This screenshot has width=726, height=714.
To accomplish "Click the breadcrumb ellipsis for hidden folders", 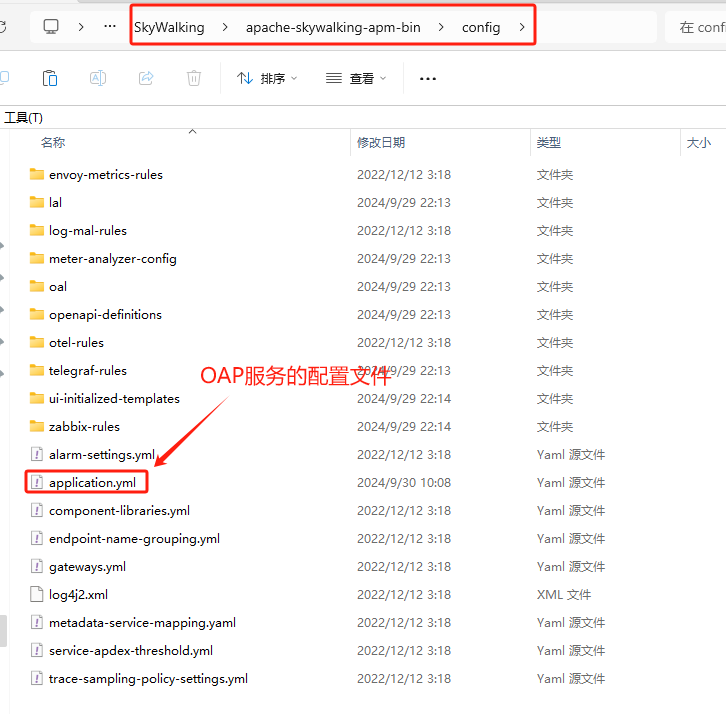I will coord(110,26).
